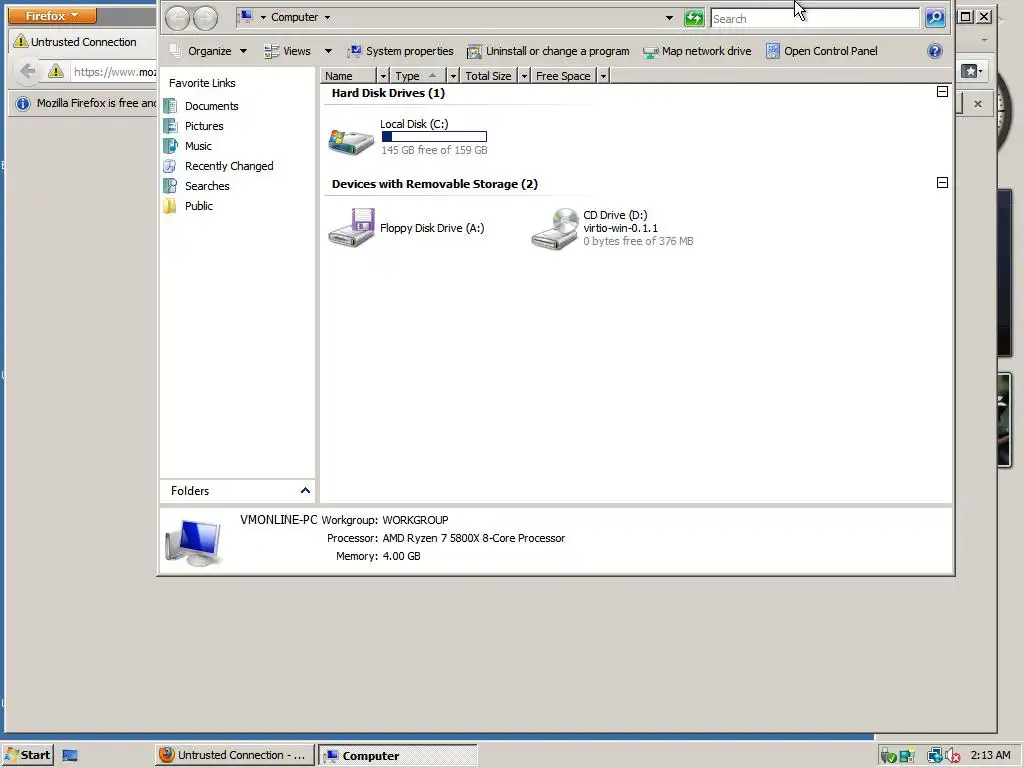The height and width of the screenshot is (768, 1024).
Task: Click the Favorite Links heading
Action: coord(202,83)
